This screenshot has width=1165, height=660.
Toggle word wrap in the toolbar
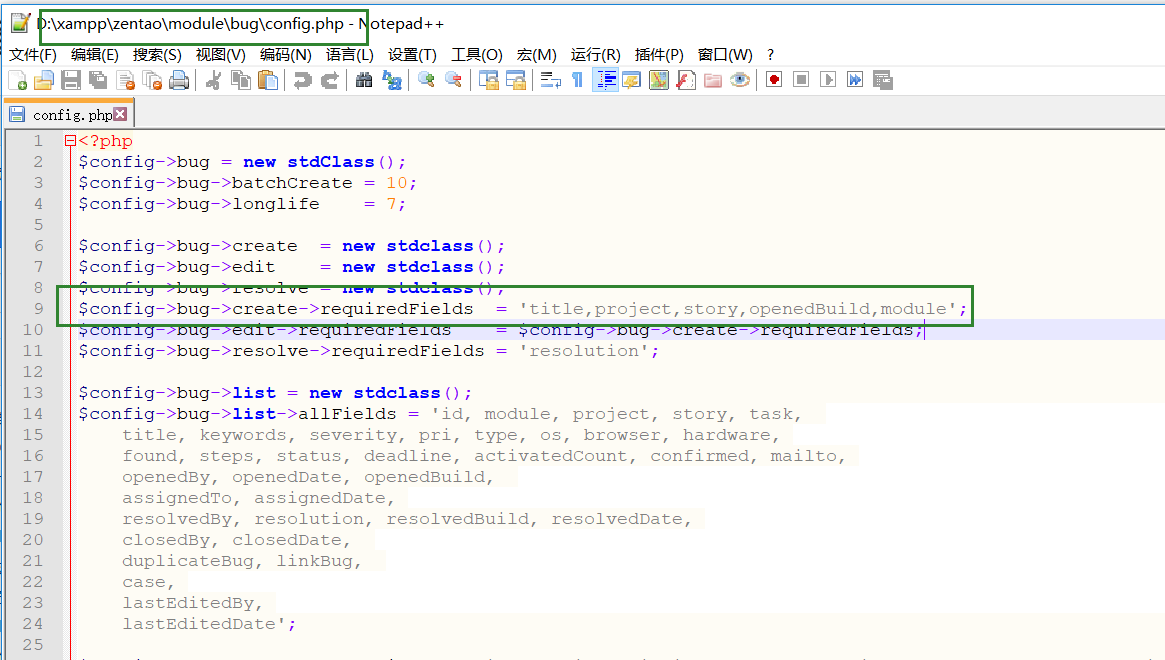[550, 80]
